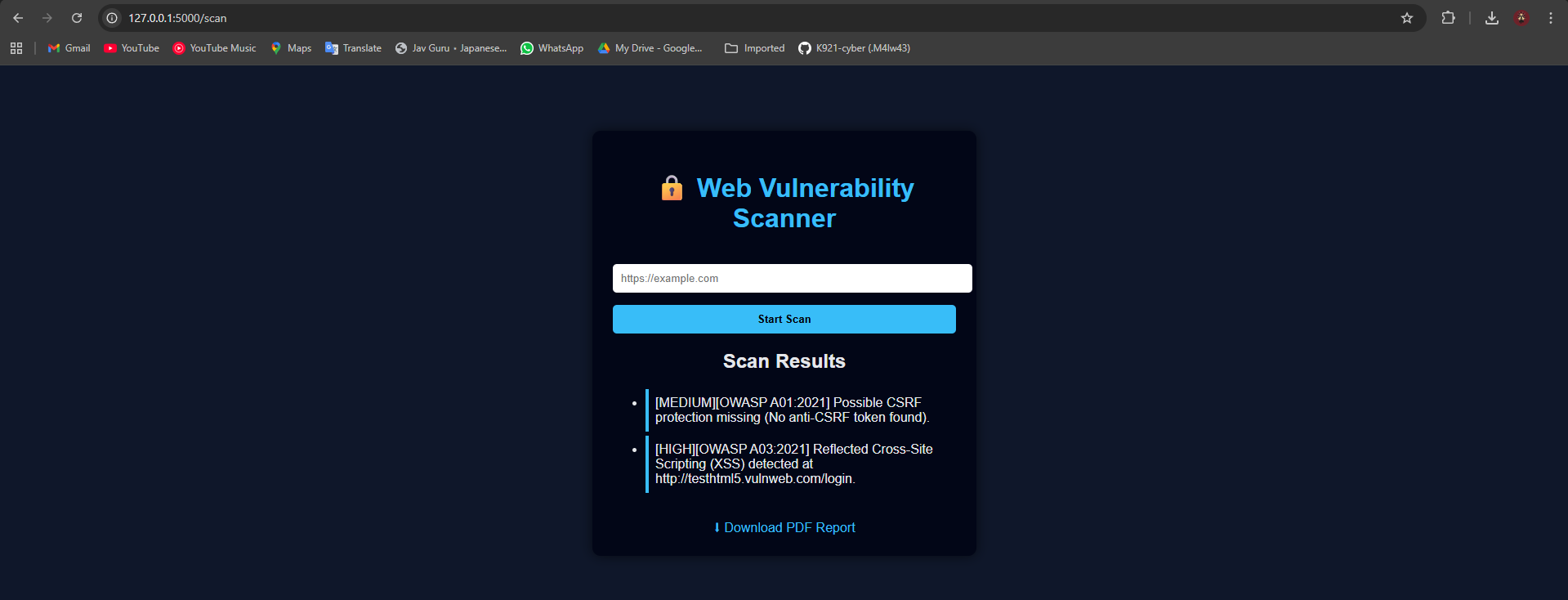
Task: Open the browser profile avatar
Action: [x=1521, y=18]
